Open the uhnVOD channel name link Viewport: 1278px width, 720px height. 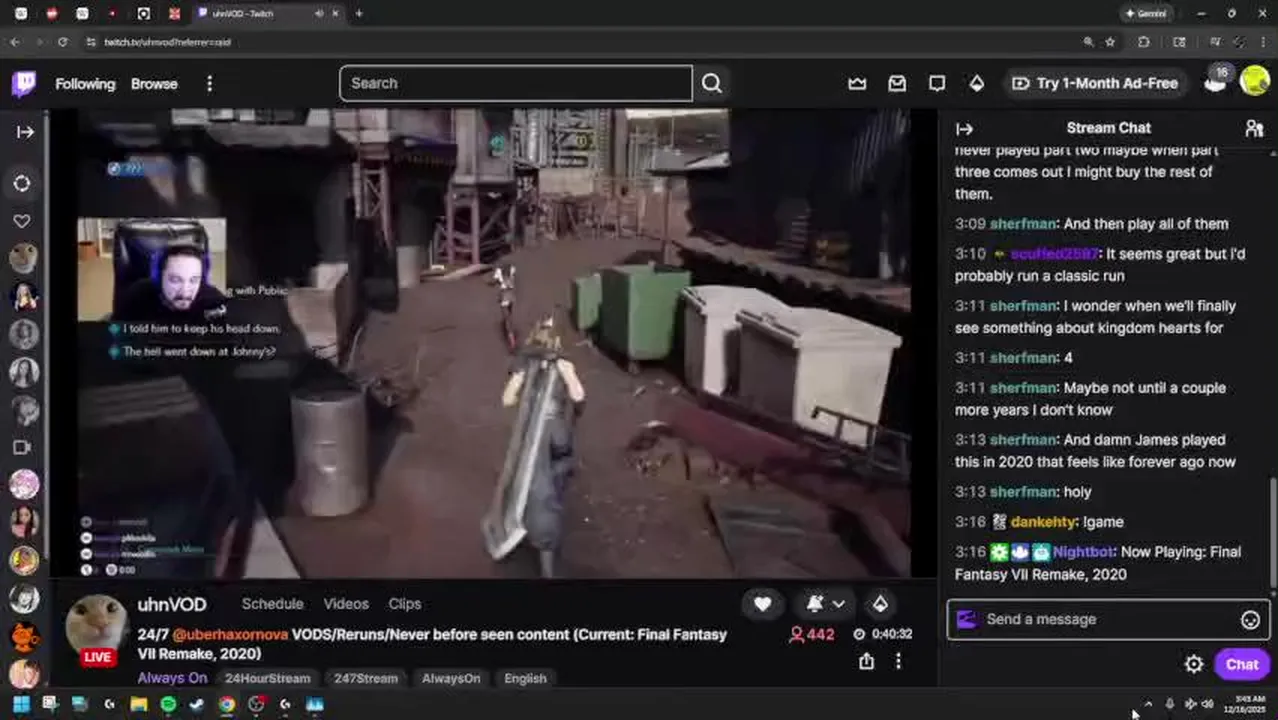[x=172, y=605]
